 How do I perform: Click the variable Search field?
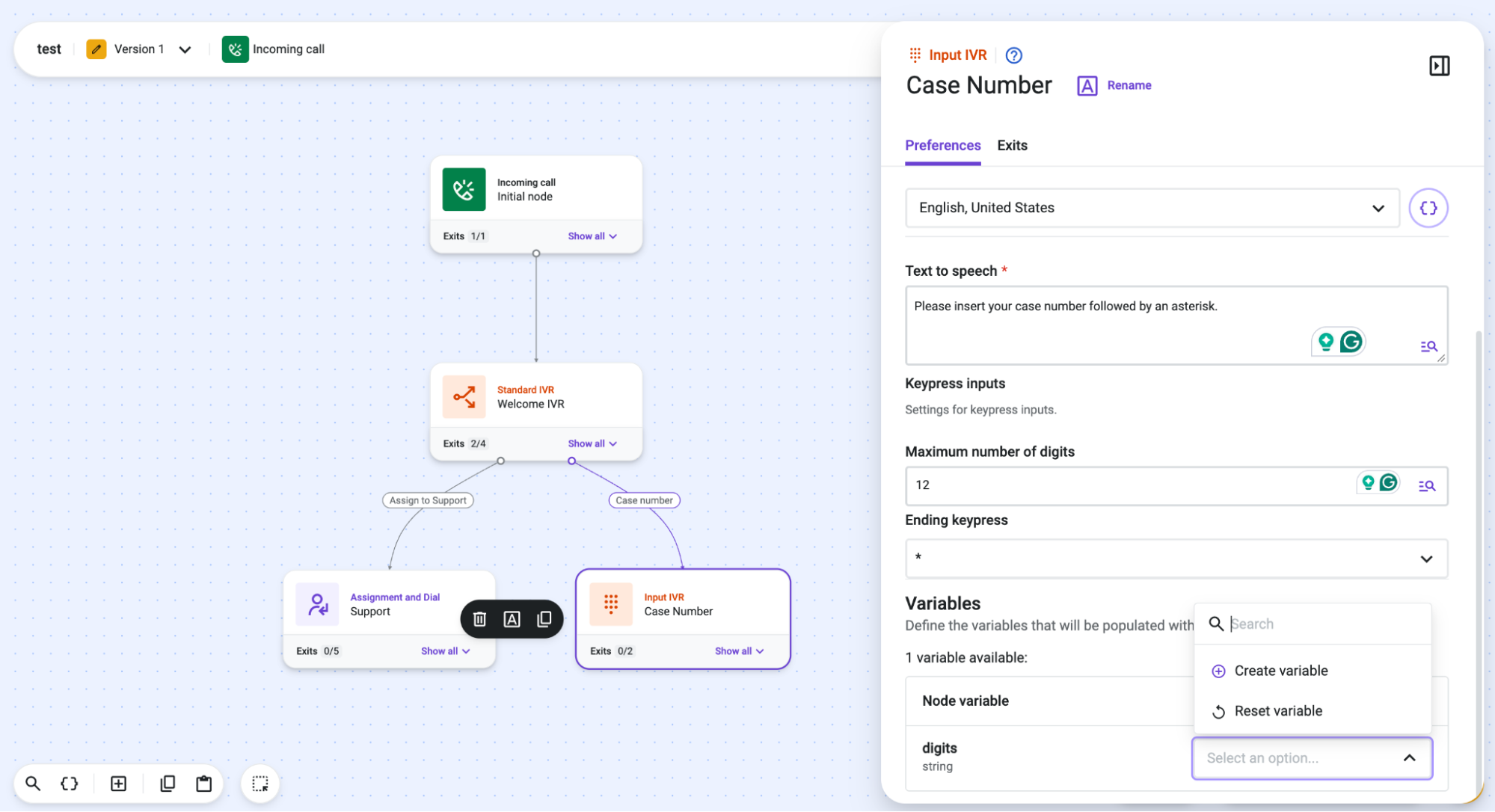pos(1313,624)
